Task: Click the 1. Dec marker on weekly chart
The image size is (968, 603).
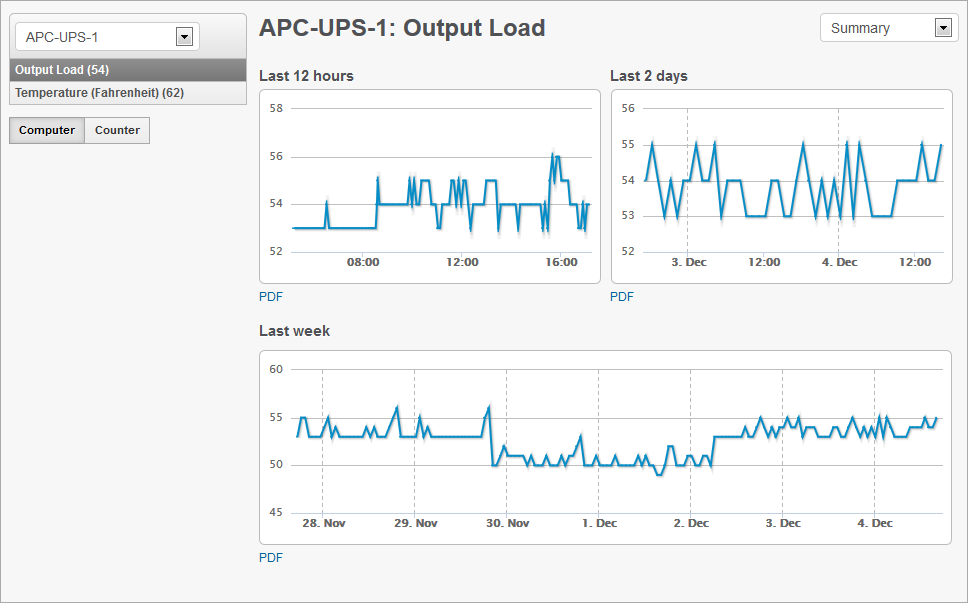Action: tap(599, 523)
